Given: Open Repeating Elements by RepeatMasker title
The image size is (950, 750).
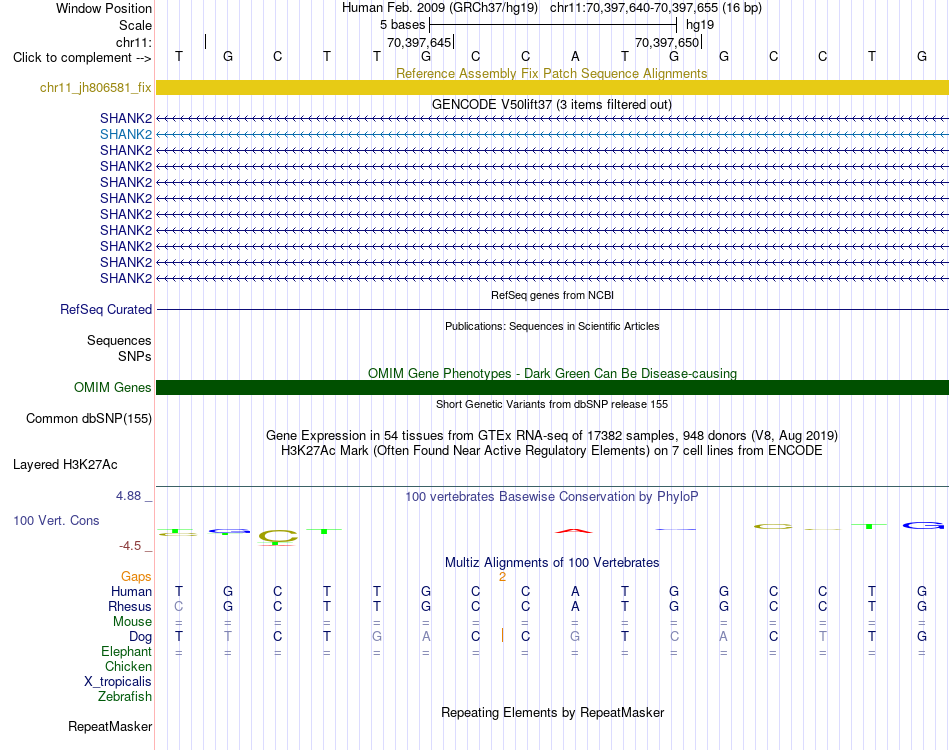Looking at the screenshot, I should tap(552, 712).
